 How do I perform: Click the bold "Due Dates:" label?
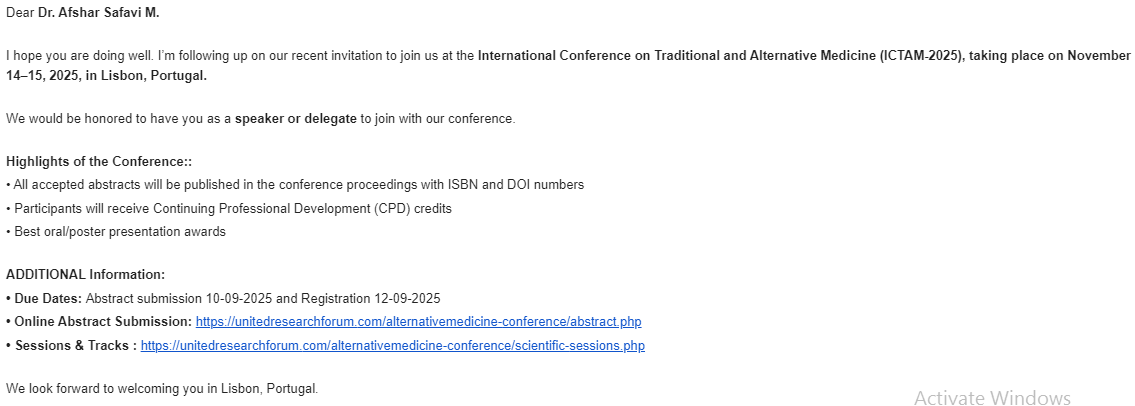click(47, 298)
